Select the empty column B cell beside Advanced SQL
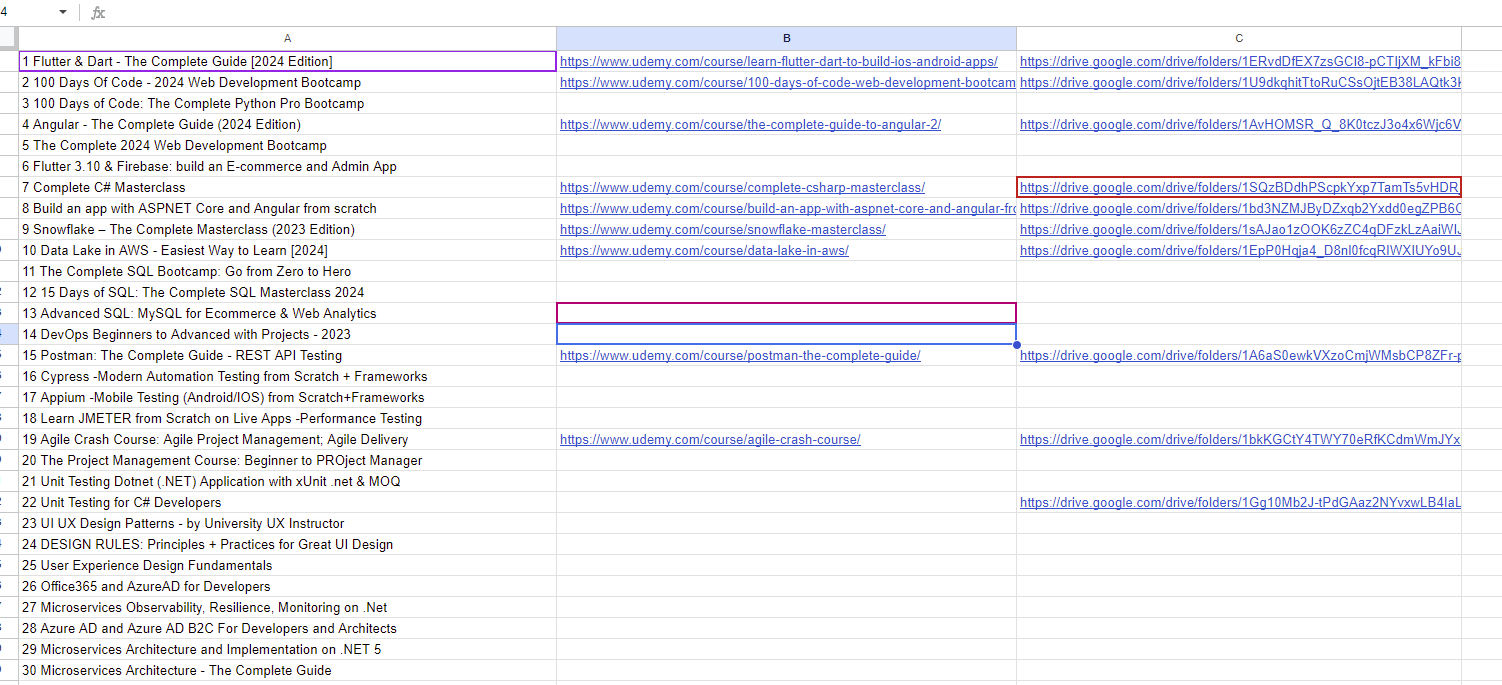Viewport: 1502px width, 685px height. 786,314
